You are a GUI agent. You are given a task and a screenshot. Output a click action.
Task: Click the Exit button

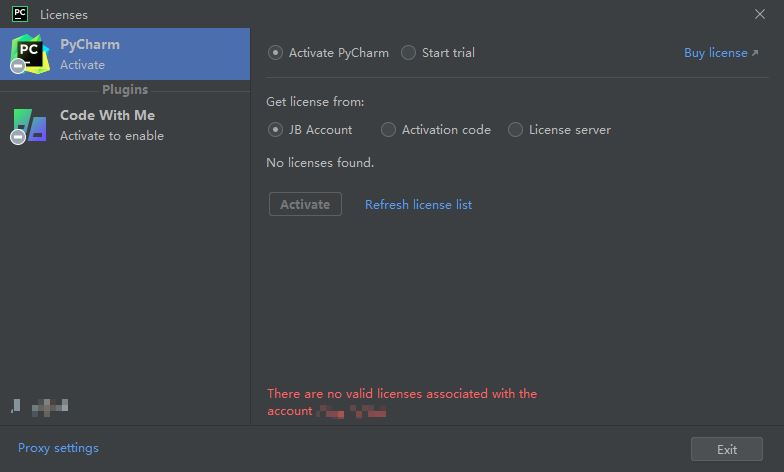pos(726,449)
